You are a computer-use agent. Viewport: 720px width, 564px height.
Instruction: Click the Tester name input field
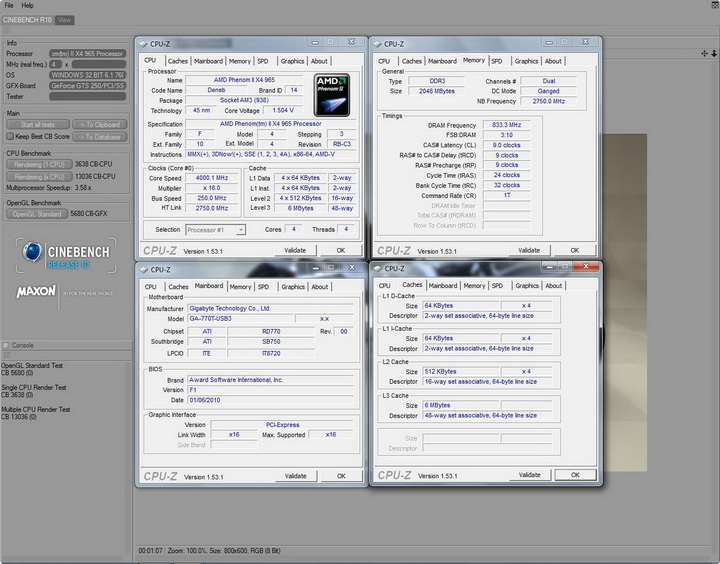87,96
